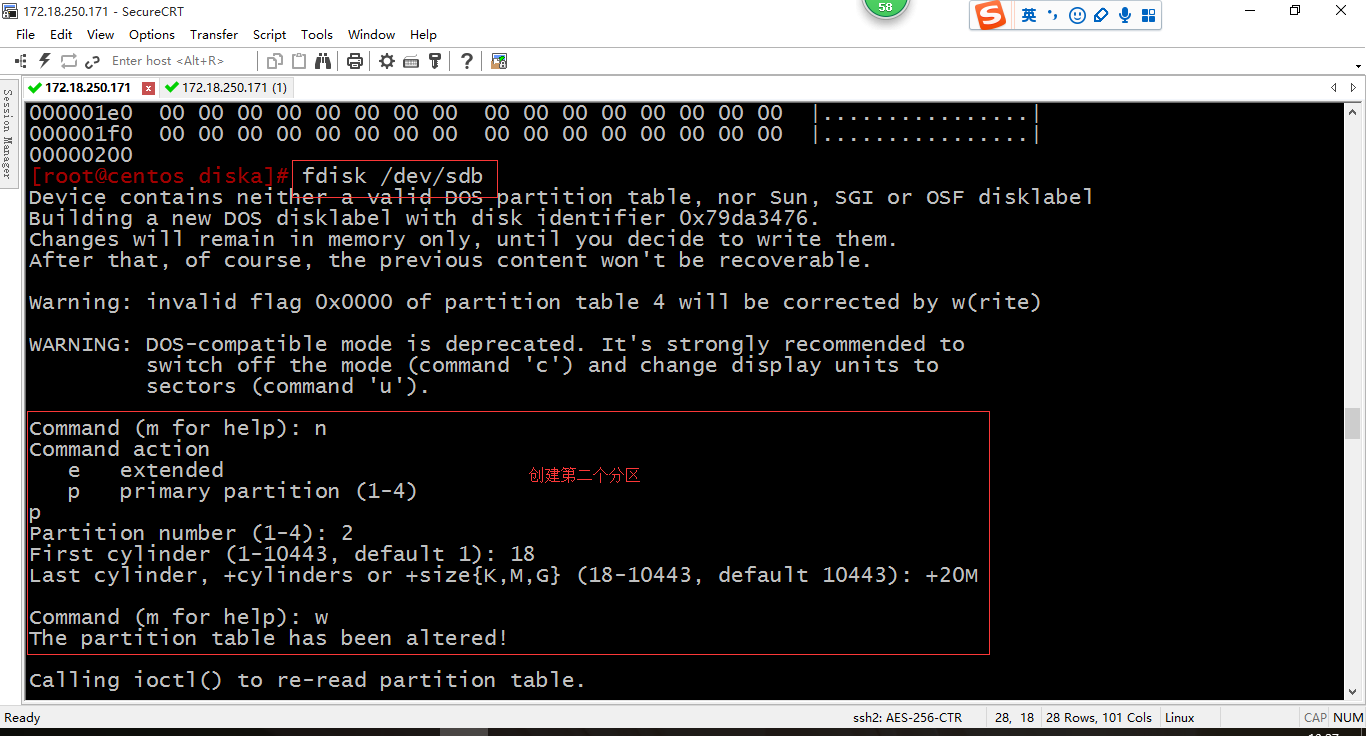Click the scrollbar down arrow
Viewport: 1366px width, 736px height.
point(1353,691)
